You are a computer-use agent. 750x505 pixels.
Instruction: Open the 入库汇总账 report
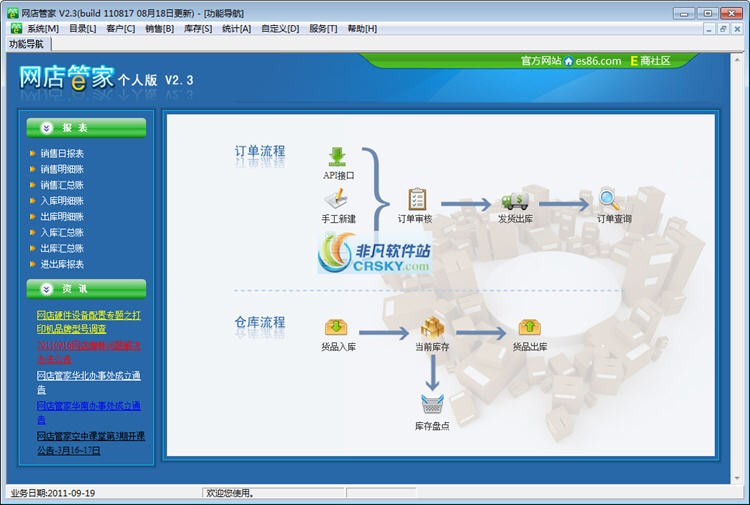(x=62, y=232)
